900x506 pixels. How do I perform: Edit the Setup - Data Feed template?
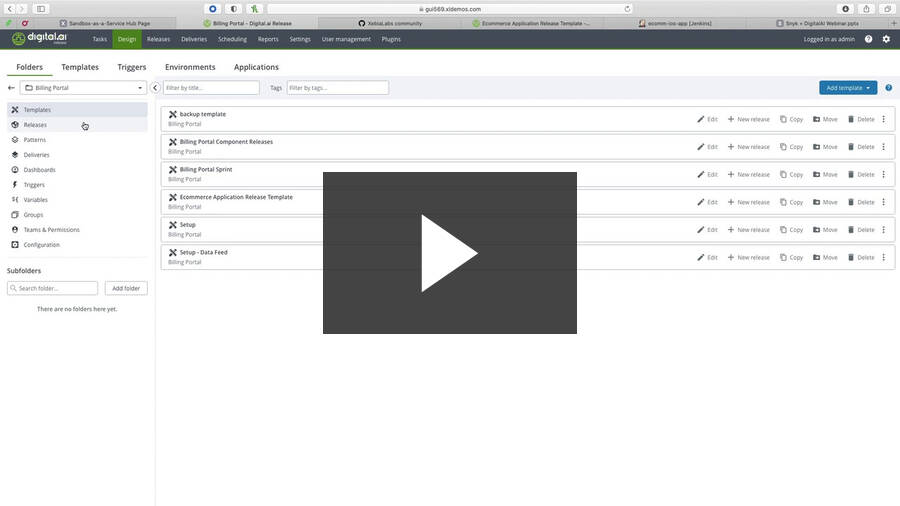[x=707, y=258]
